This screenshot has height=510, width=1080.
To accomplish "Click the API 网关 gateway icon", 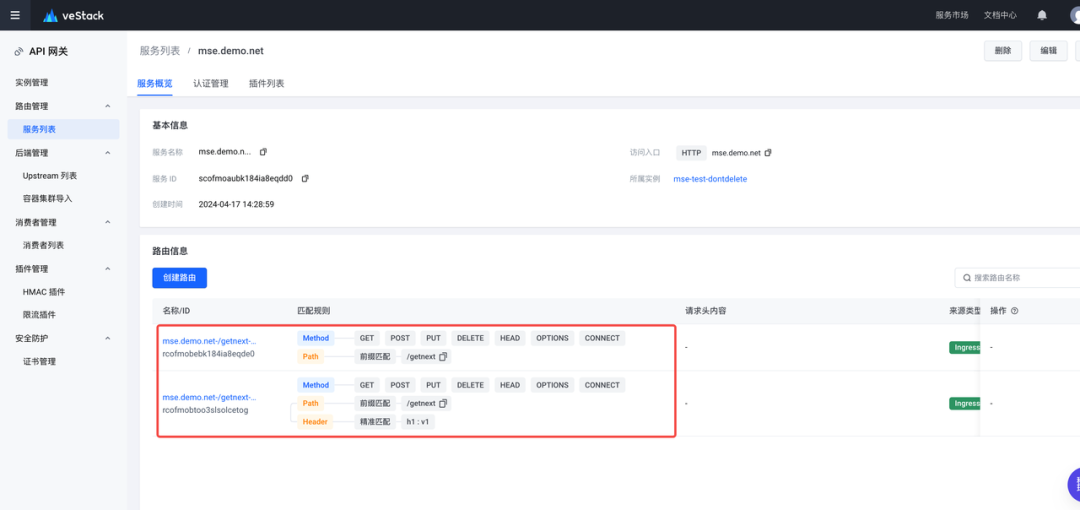I will click(19, 52).
